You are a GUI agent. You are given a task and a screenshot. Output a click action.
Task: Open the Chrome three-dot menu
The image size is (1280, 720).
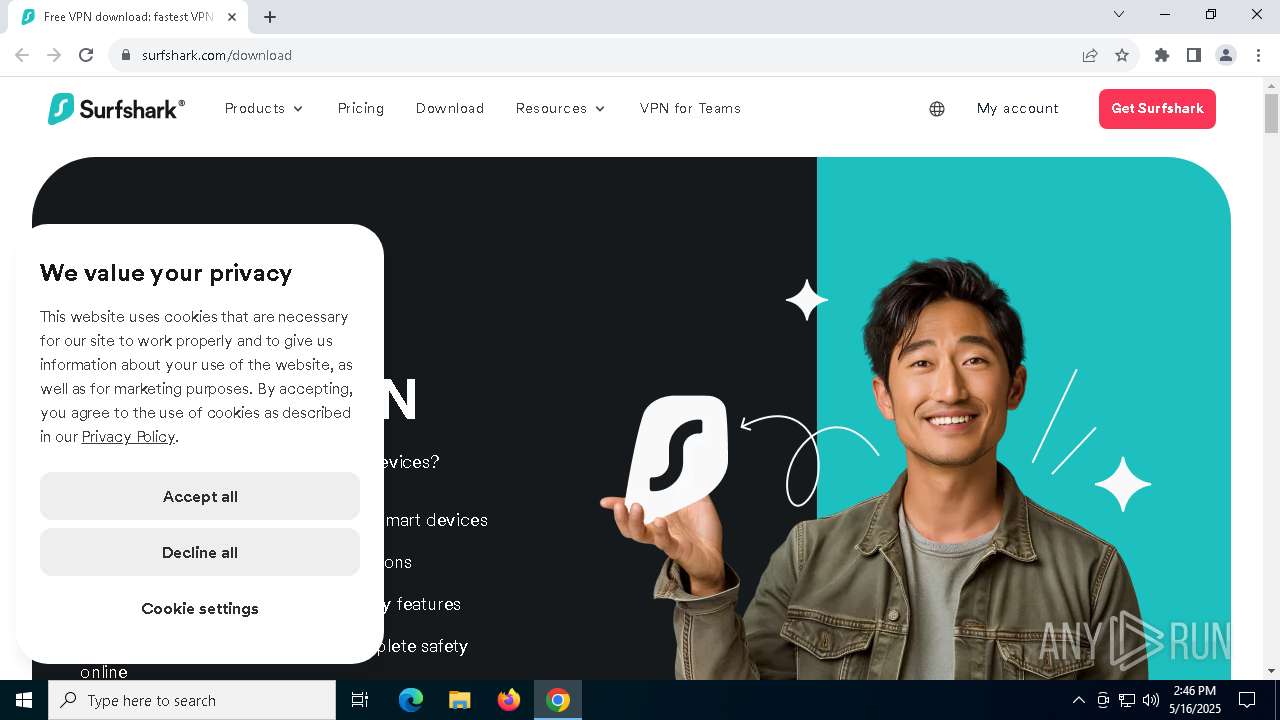(1258, 55)
